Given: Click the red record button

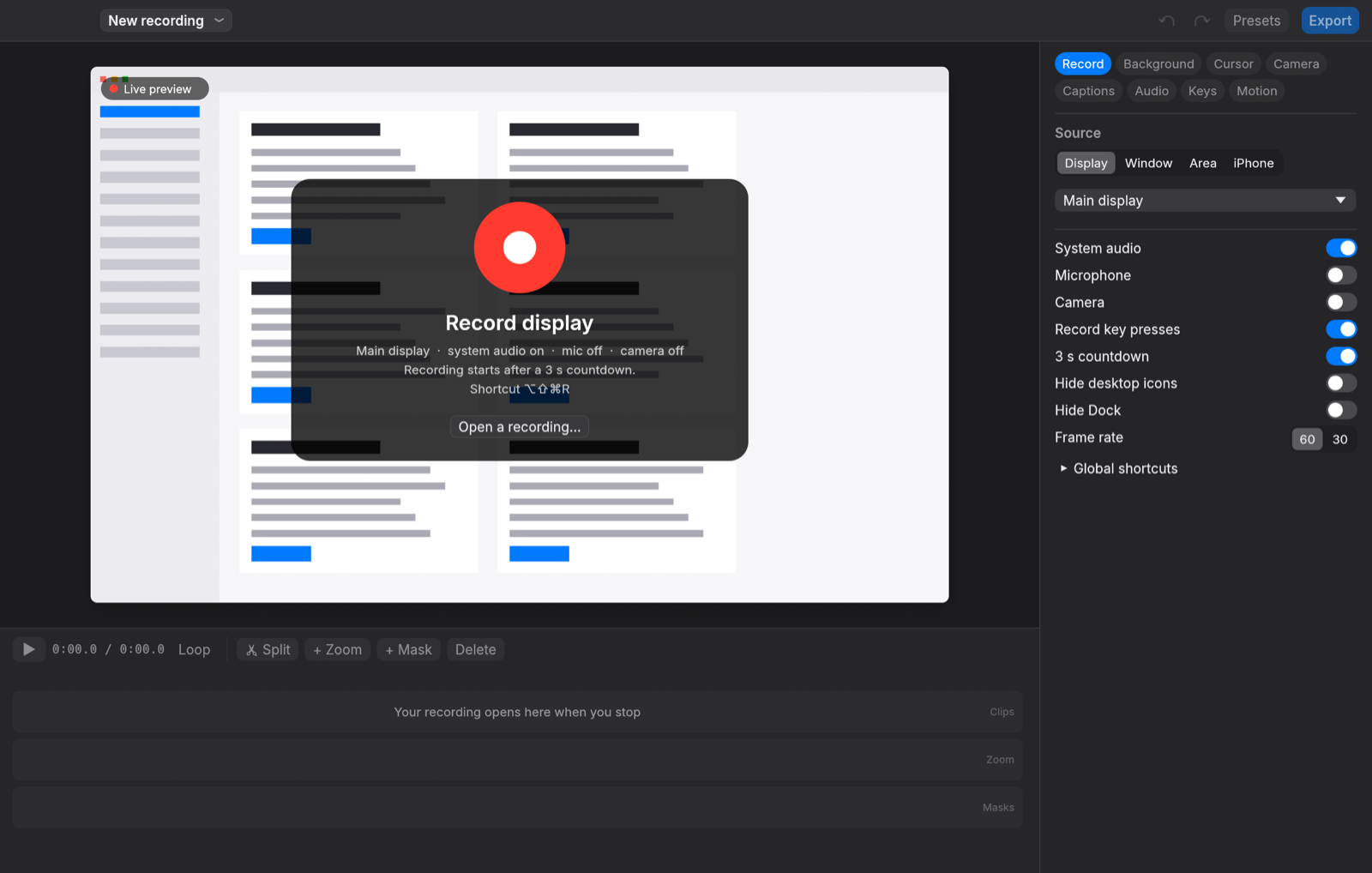Looking at the screenshot, I should point(520,248).
